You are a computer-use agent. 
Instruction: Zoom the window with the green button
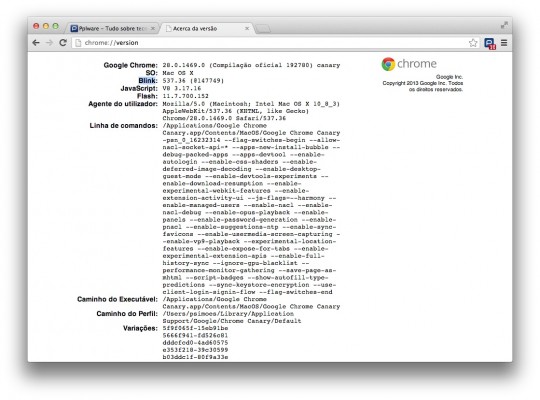coord(55,26)
